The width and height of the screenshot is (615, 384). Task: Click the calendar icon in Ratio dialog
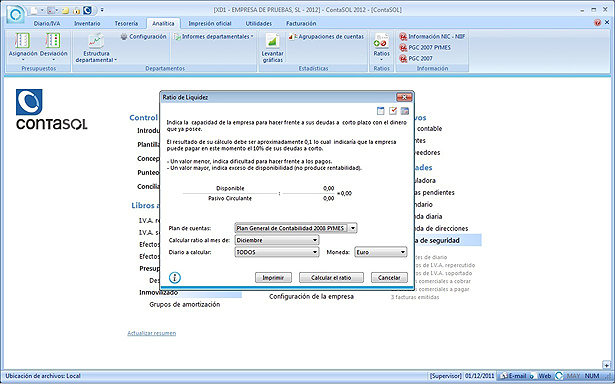pos(380,111)
